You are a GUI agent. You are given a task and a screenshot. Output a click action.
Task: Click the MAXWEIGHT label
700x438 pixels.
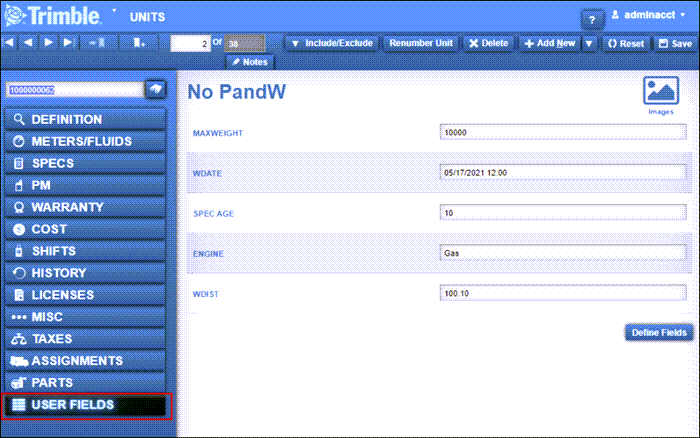(x=218, y=133)
